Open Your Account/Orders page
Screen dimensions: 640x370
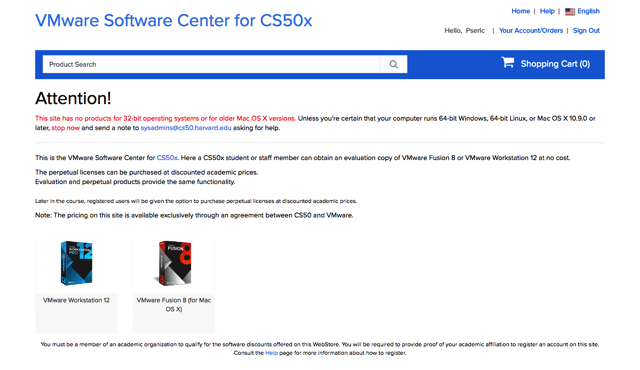(x=531, y=31)
